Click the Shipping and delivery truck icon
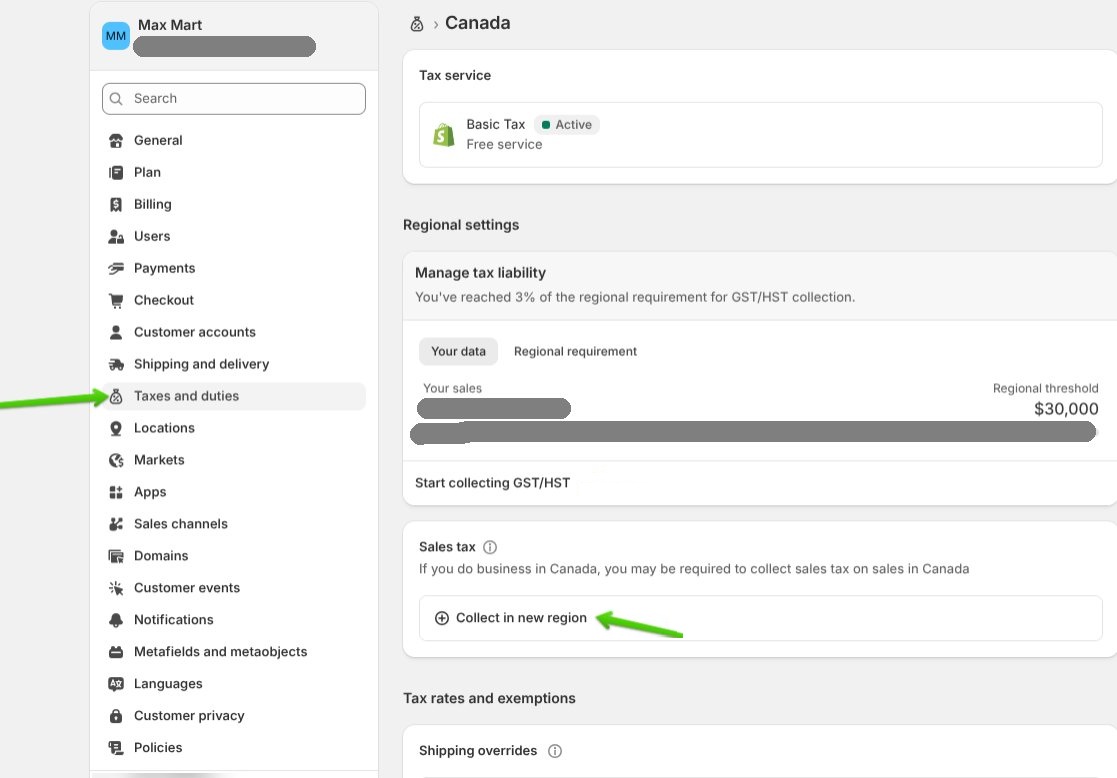The height and width of the screenshot is (778, 1117). pyautogui.click(x=116, y=365)
